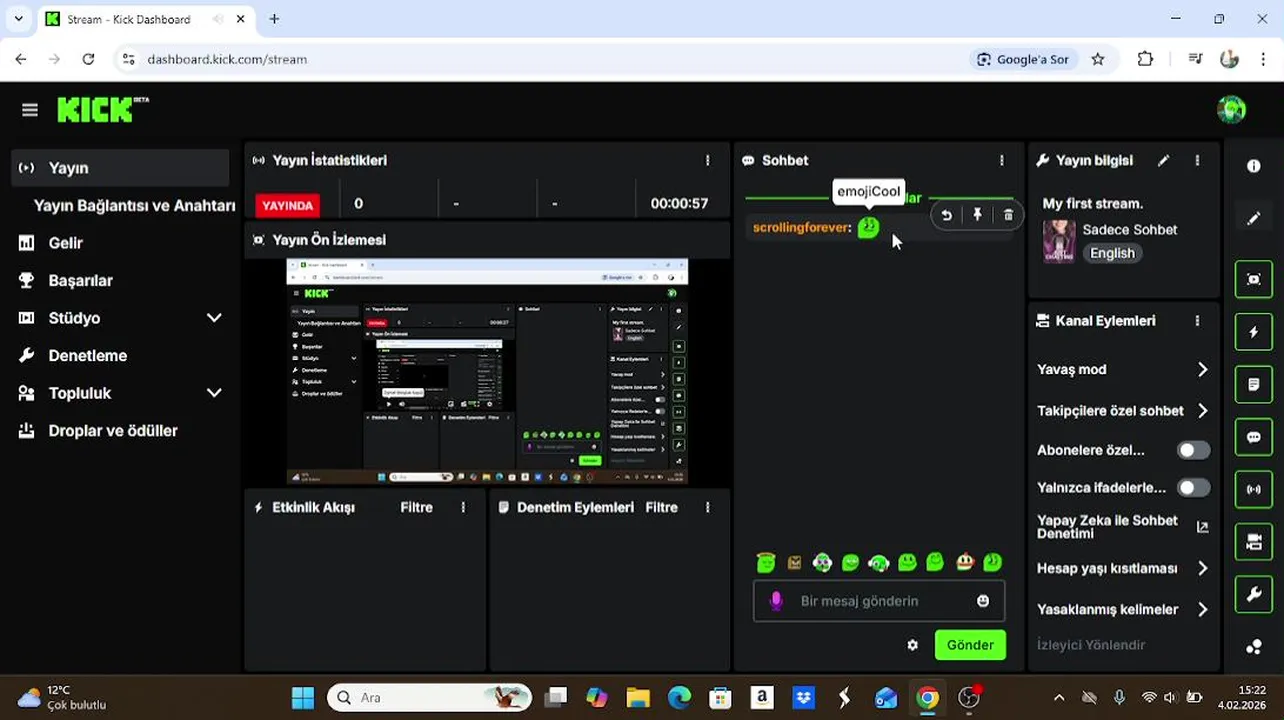Click the taskbar Ara search box

430,698
